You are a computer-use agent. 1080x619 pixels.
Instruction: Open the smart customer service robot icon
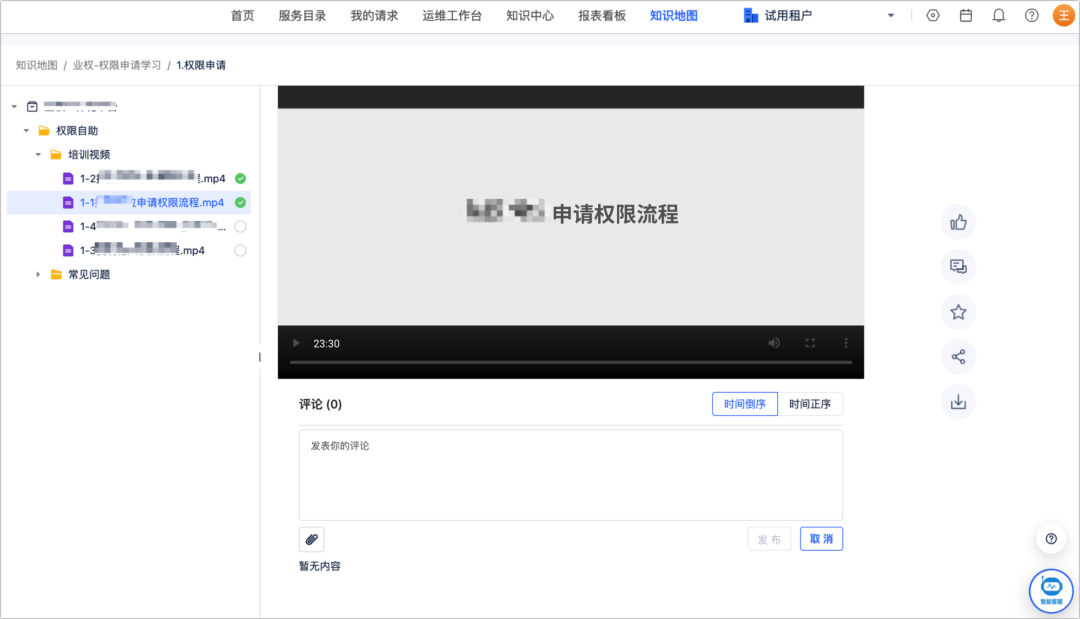coord(1051,590)
